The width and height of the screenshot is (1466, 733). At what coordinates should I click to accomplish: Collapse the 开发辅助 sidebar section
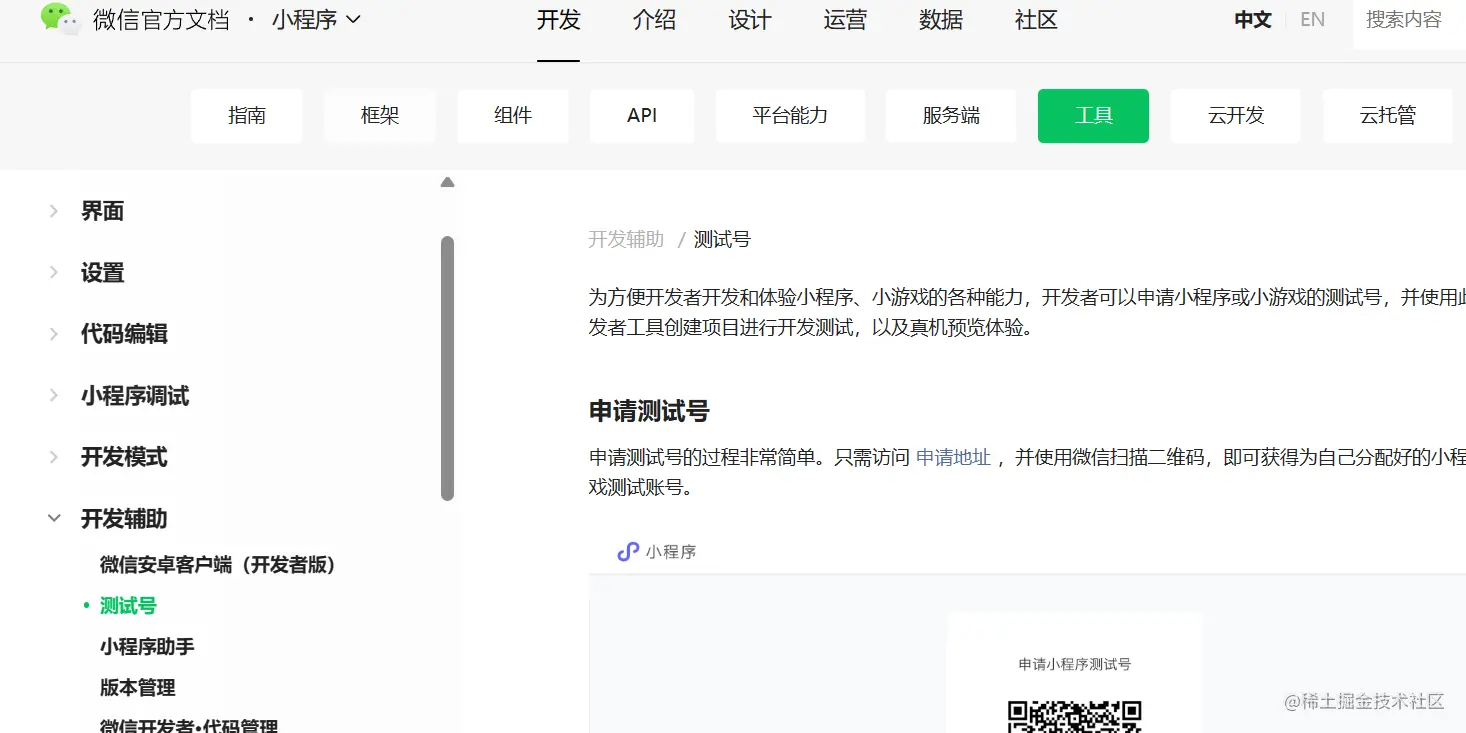coord(54,518)
